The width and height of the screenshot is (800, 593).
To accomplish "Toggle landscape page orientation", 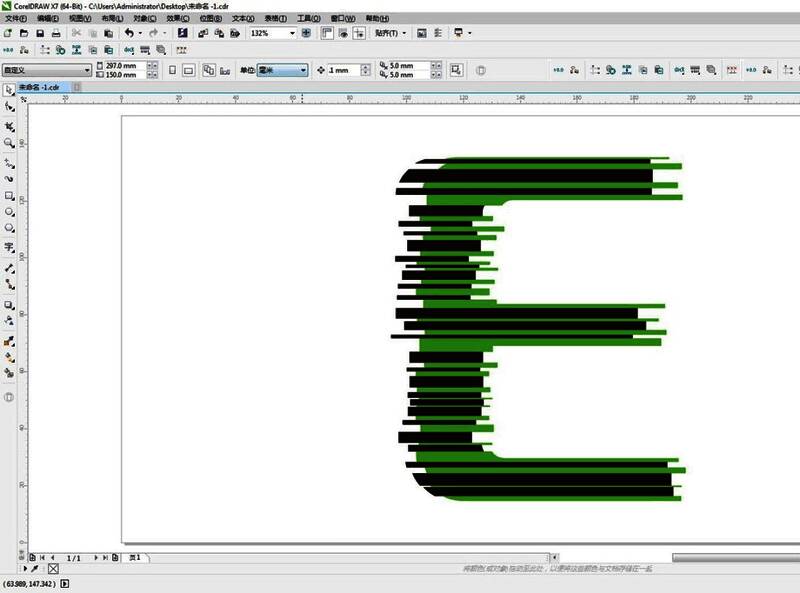I will point(189,70).
